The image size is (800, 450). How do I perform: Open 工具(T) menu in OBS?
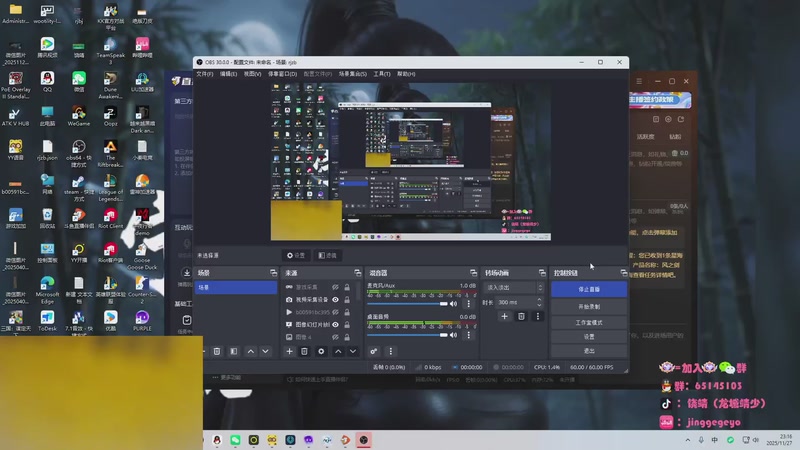[x=382, y=74]
